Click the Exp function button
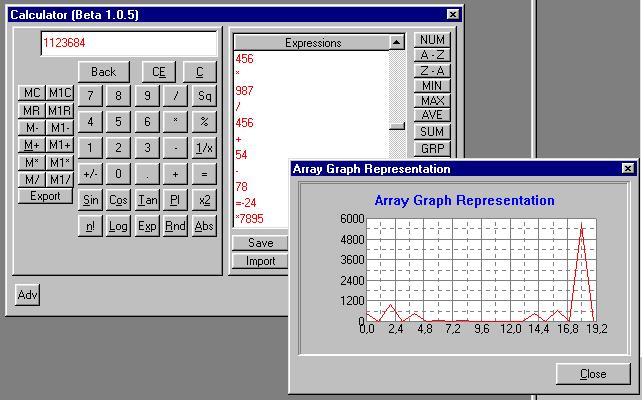The width and height of the screenshot is (642, 400). pos(147,226)
